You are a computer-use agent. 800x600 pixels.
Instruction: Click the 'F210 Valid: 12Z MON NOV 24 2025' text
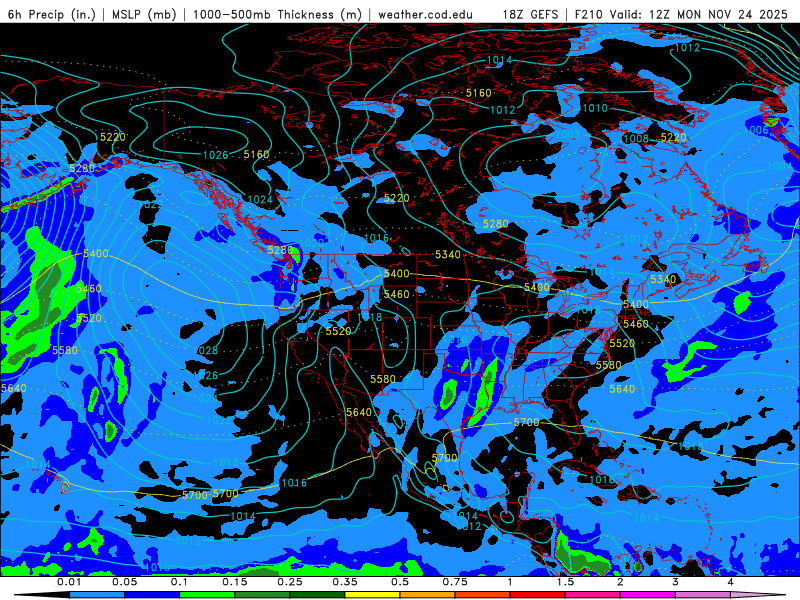click(x=681, y=14)
